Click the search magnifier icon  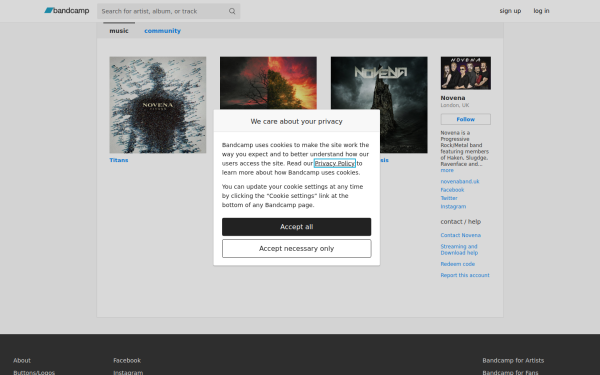tap(232, 11)
